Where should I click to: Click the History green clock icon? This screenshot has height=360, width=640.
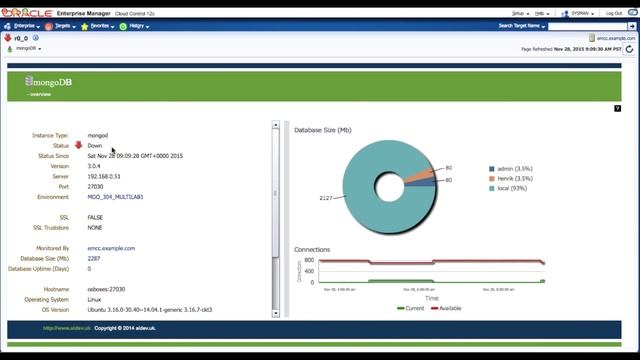coord(123,27)
